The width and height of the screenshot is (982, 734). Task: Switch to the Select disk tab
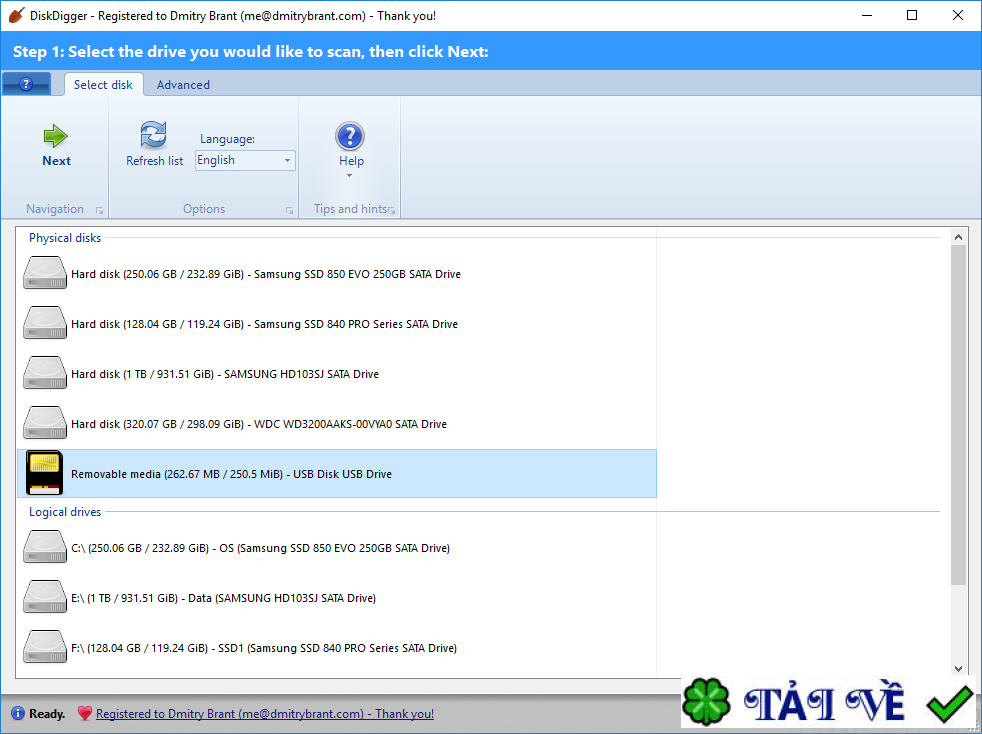click(x=103, y=85)
